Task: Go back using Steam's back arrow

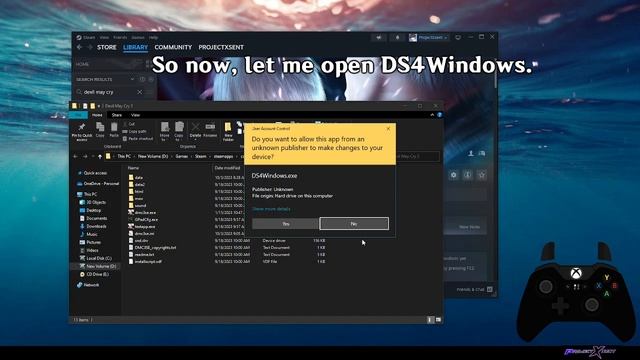Action: (x=80, y=47)
